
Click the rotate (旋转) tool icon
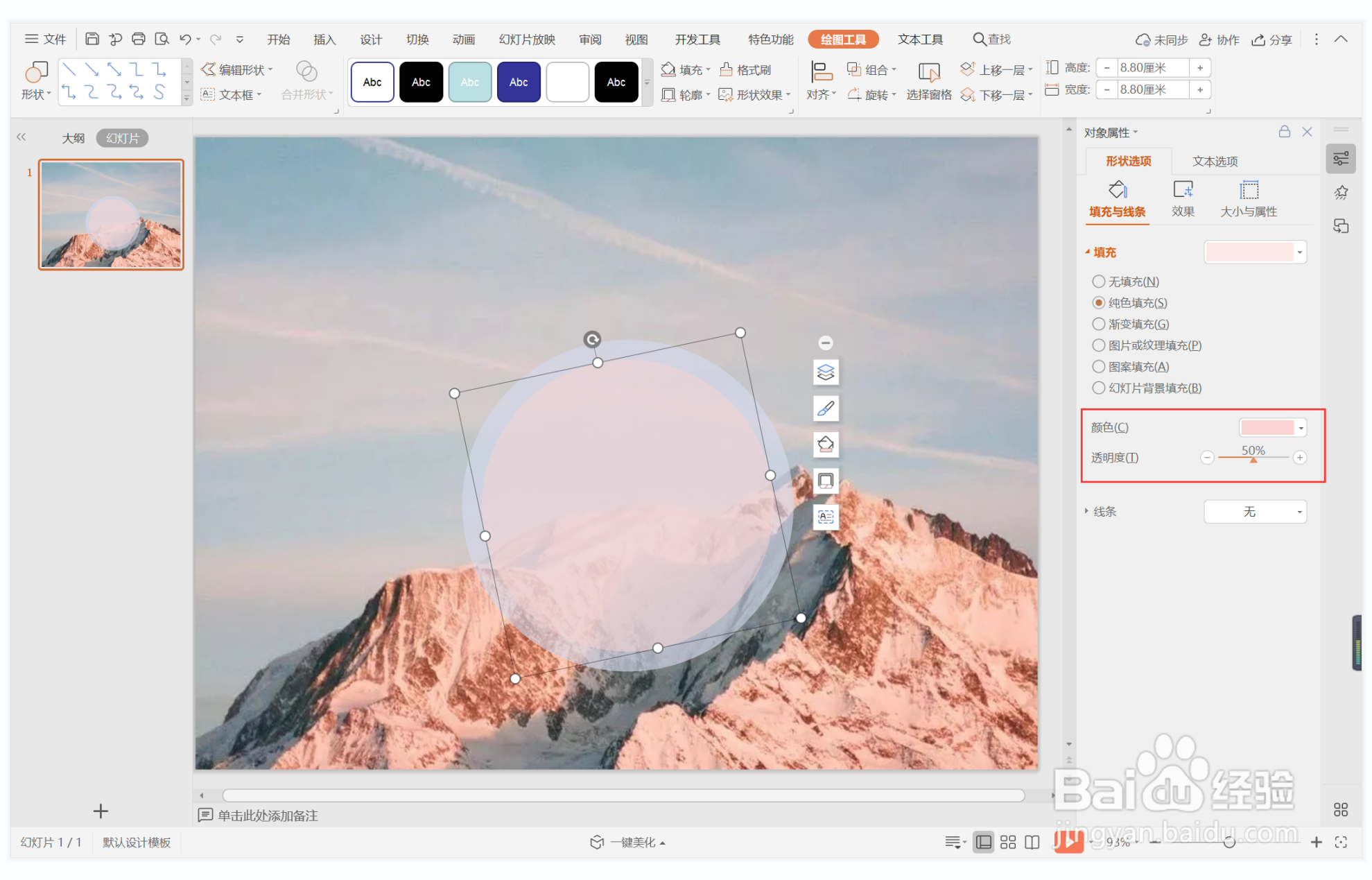pos(854,94)
